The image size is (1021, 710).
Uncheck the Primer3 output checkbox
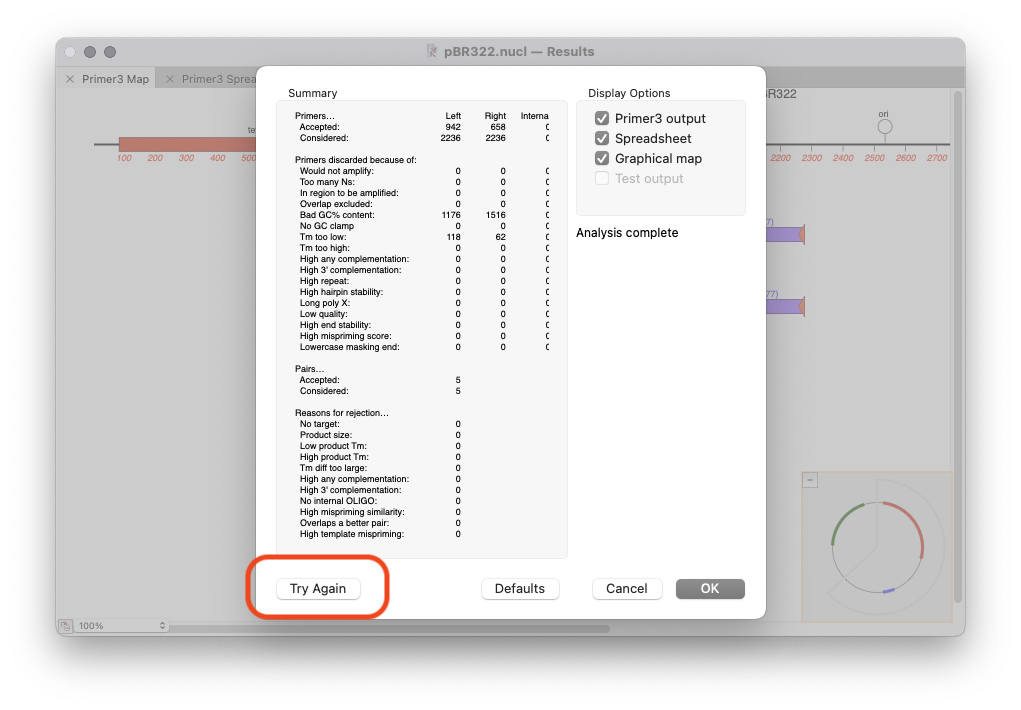[x=602, y=119]
